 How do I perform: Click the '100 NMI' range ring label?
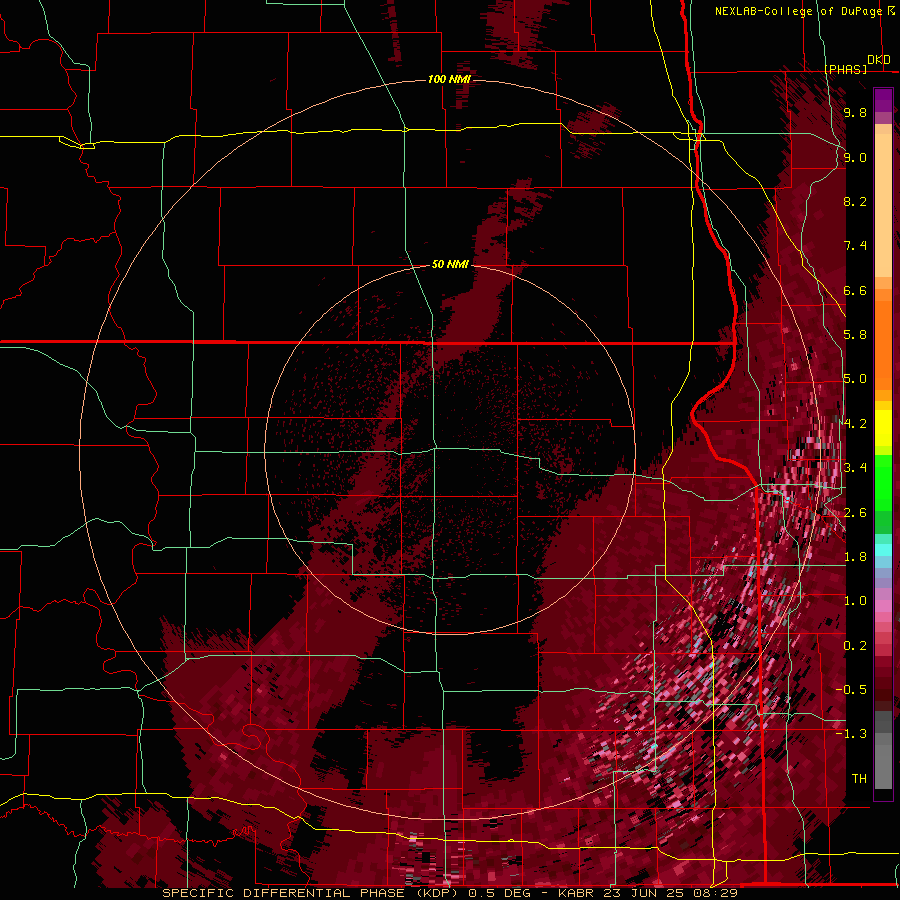449,79
